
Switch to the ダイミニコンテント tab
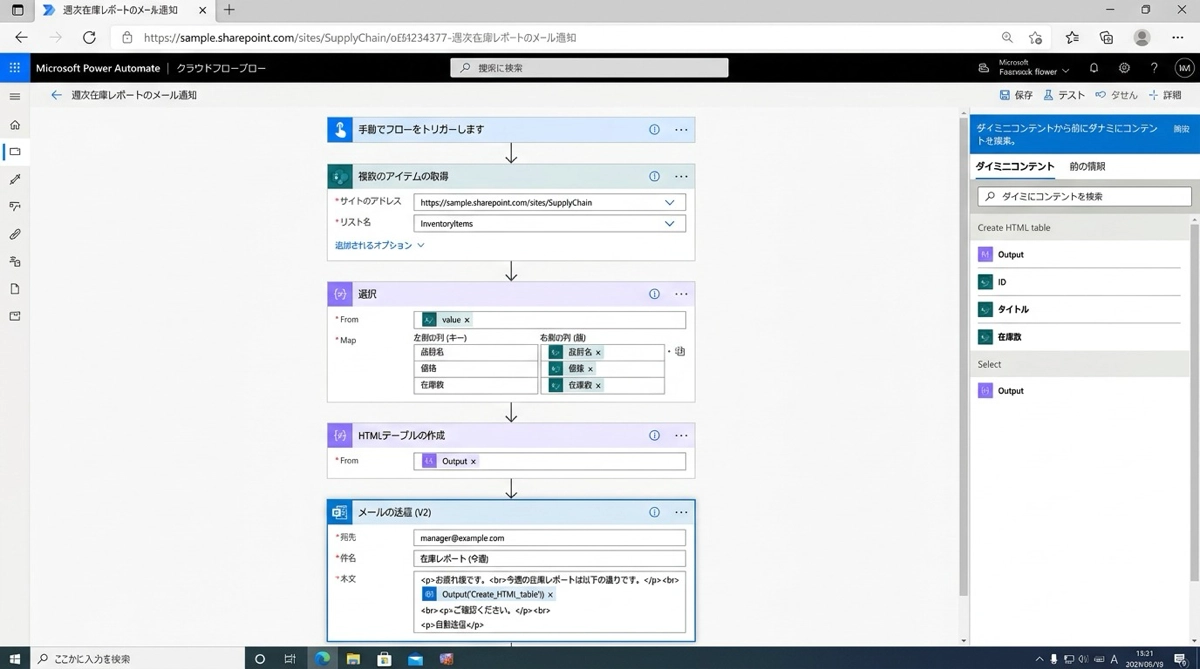point(1014,166)
